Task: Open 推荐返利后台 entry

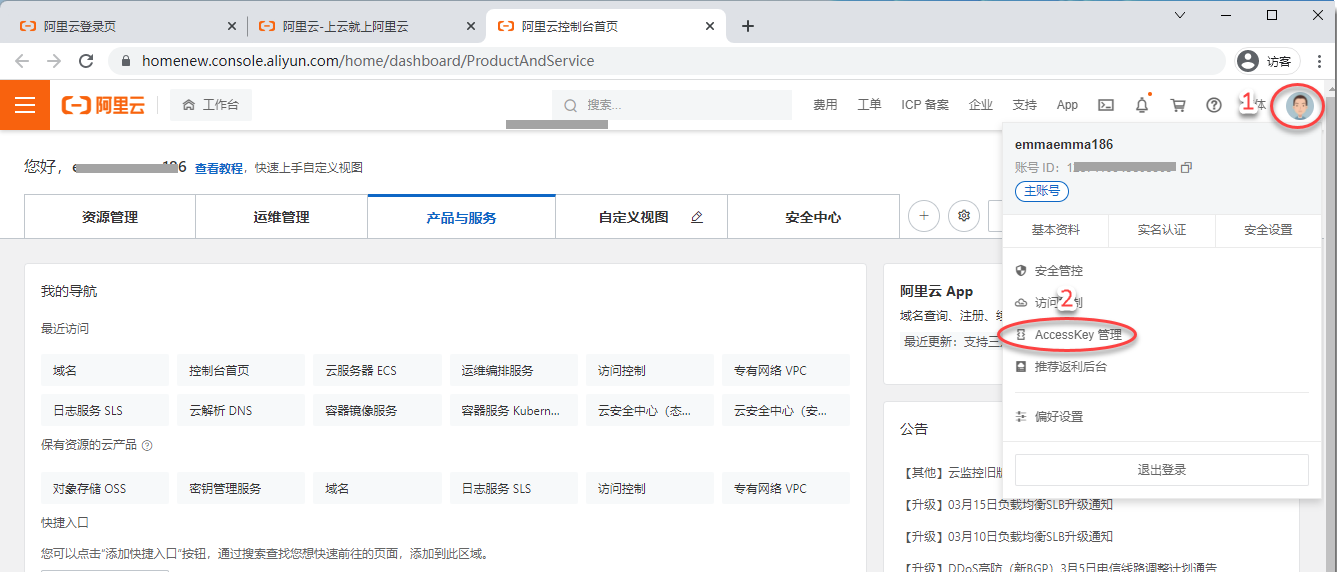Action: (1071, 367)
